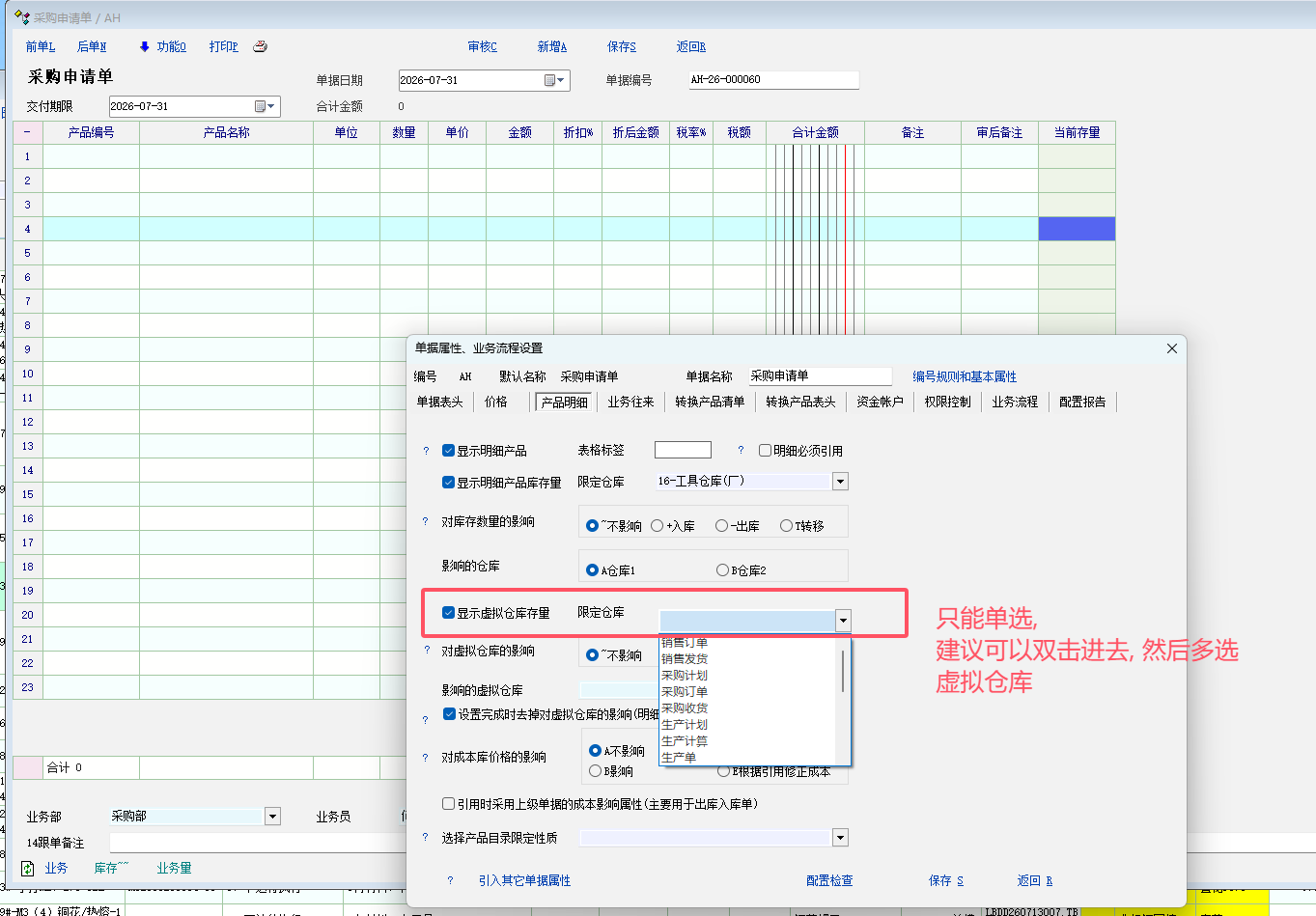Click 保存S in the main toolbar
This screenshot has height=916, width=1316.
click(622, 46)
